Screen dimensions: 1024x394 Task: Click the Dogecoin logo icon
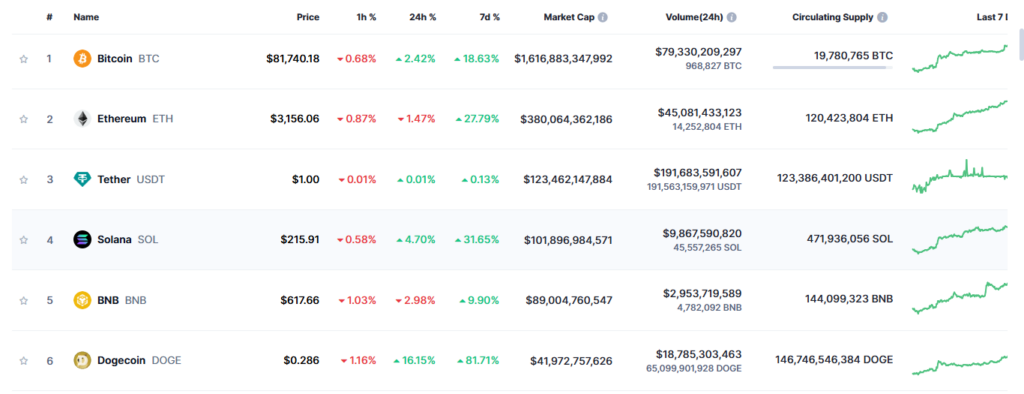(82, 361)
